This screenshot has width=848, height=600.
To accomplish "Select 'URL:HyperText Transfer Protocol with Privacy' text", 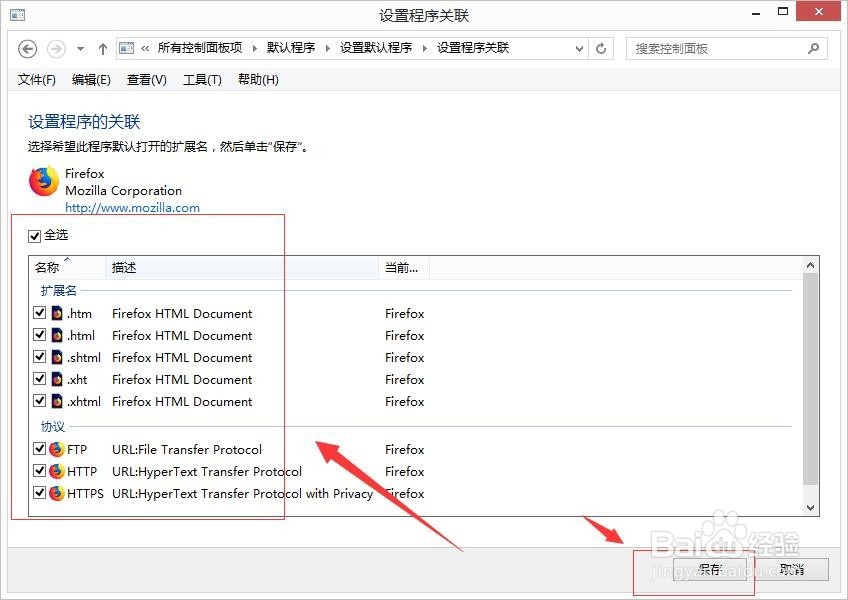I will pos(242,493).
